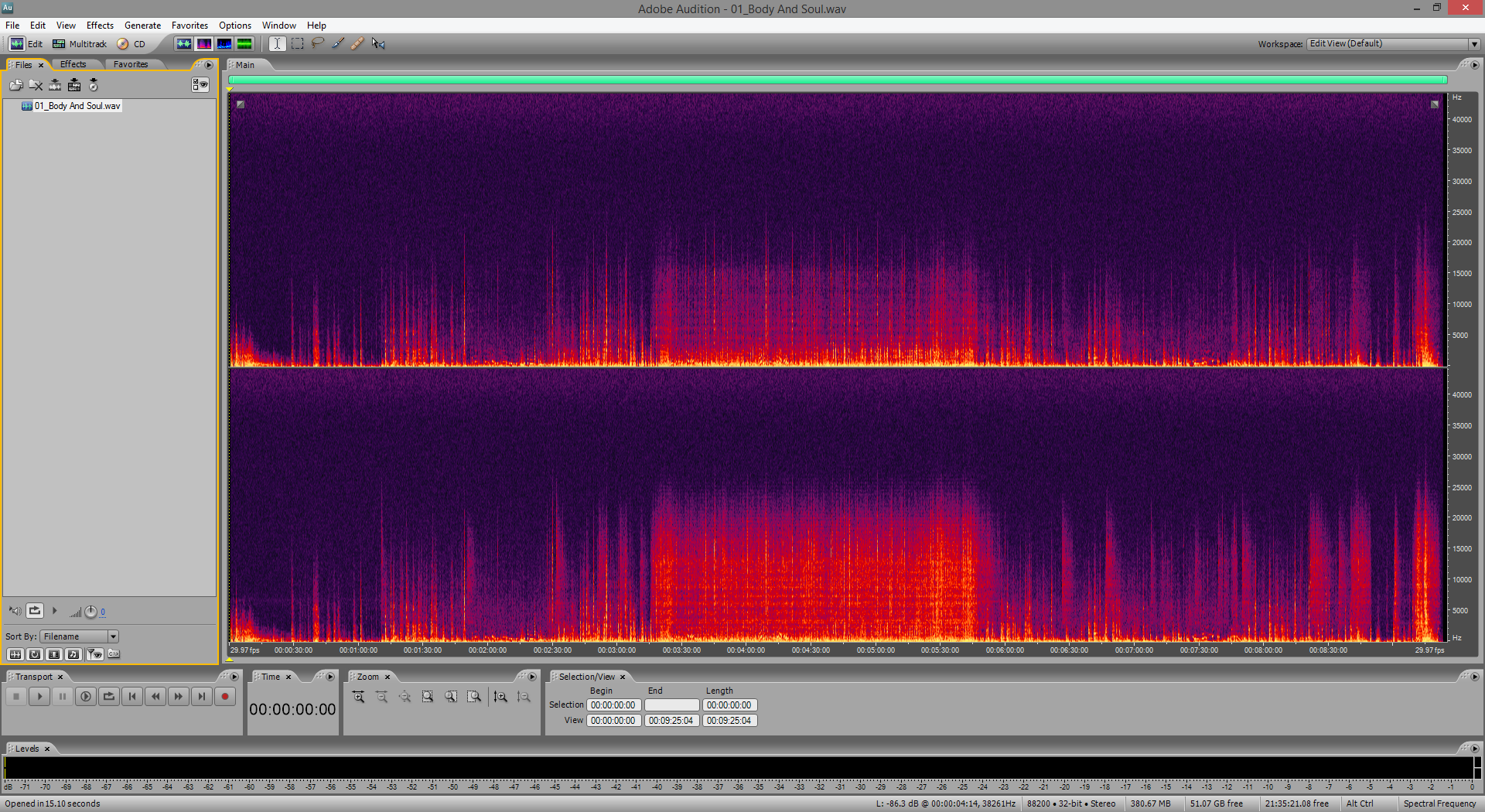
Task: Switch to CD view
Action: click(131, 44)
